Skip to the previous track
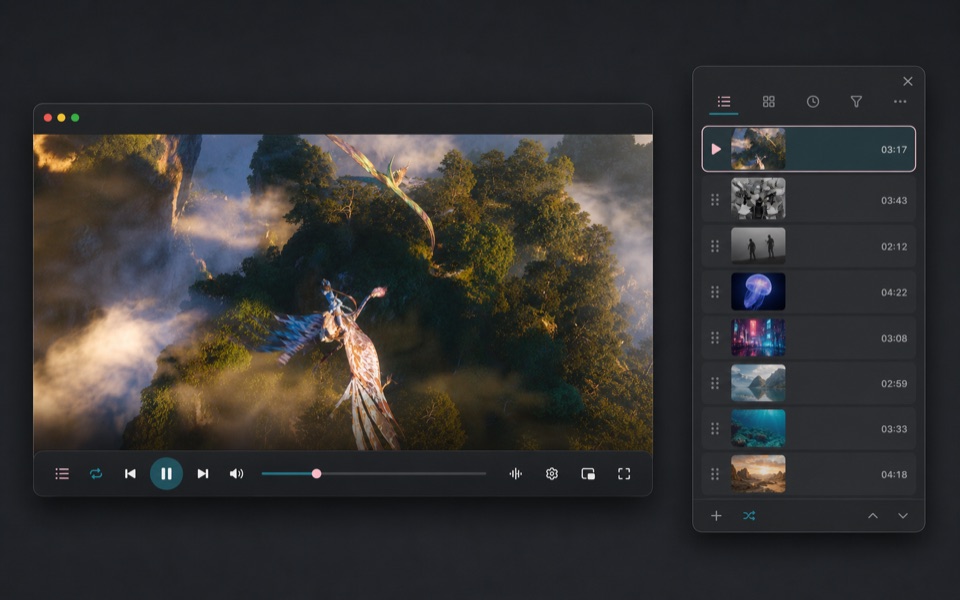Screen dimensions: 960x600 pos(130,473)
